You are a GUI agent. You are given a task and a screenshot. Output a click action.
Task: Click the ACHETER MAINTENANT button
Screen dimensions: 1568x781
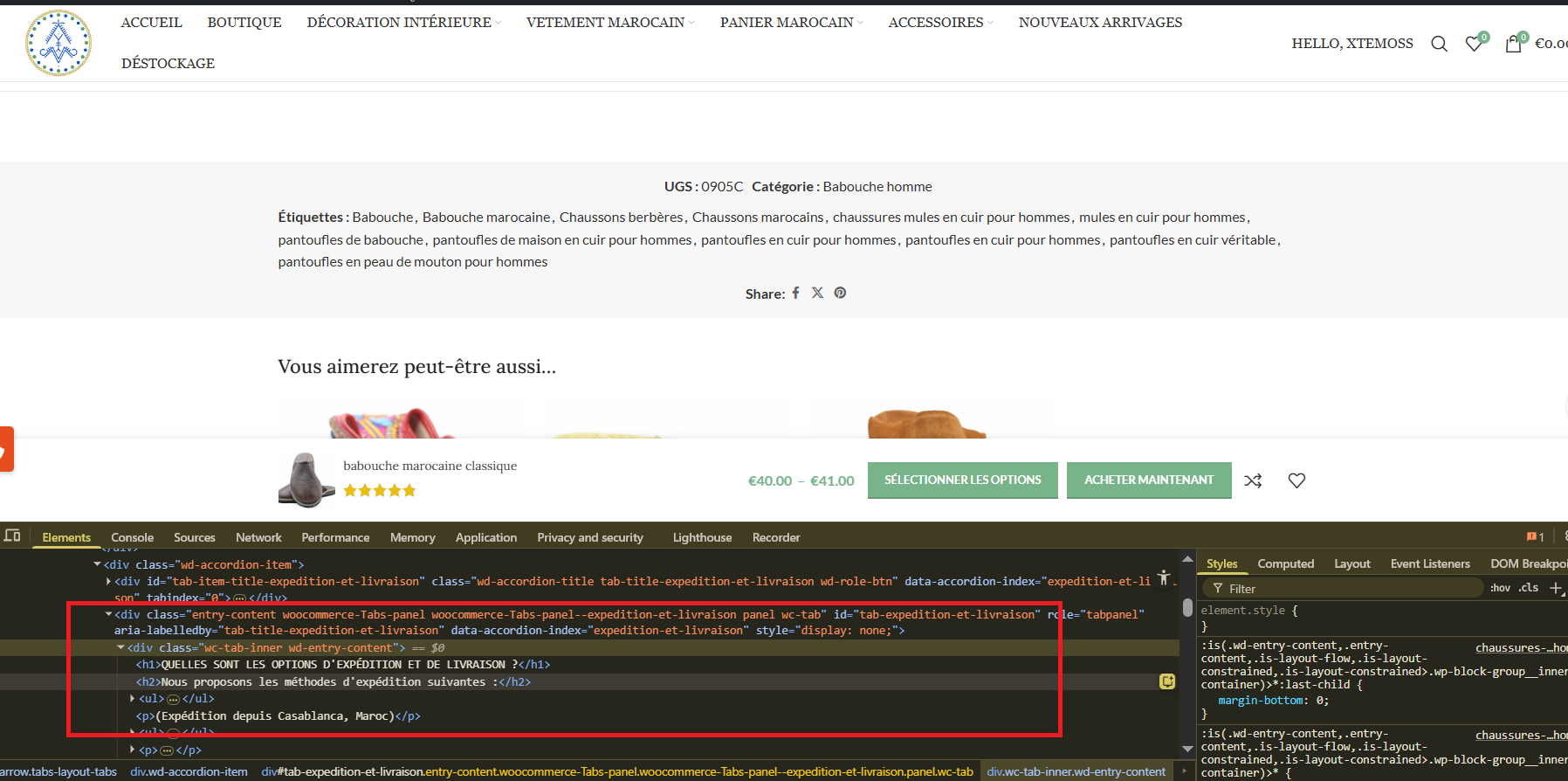click(1149, 480)
